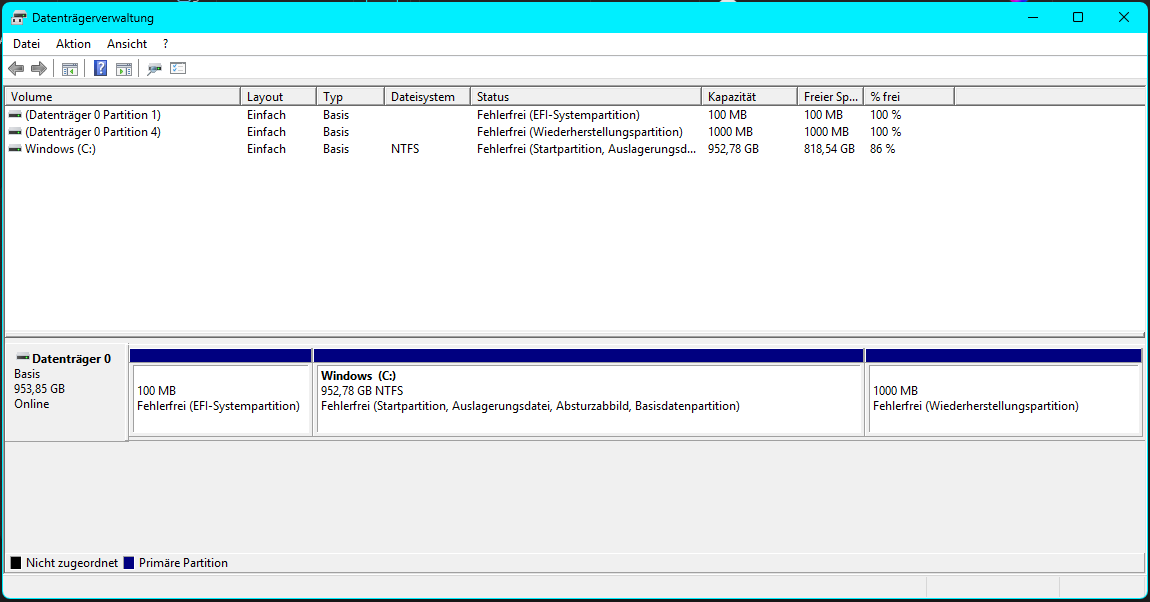Click the checklist toolbar icon
The image size is (1150, 602).
(178, 68)
